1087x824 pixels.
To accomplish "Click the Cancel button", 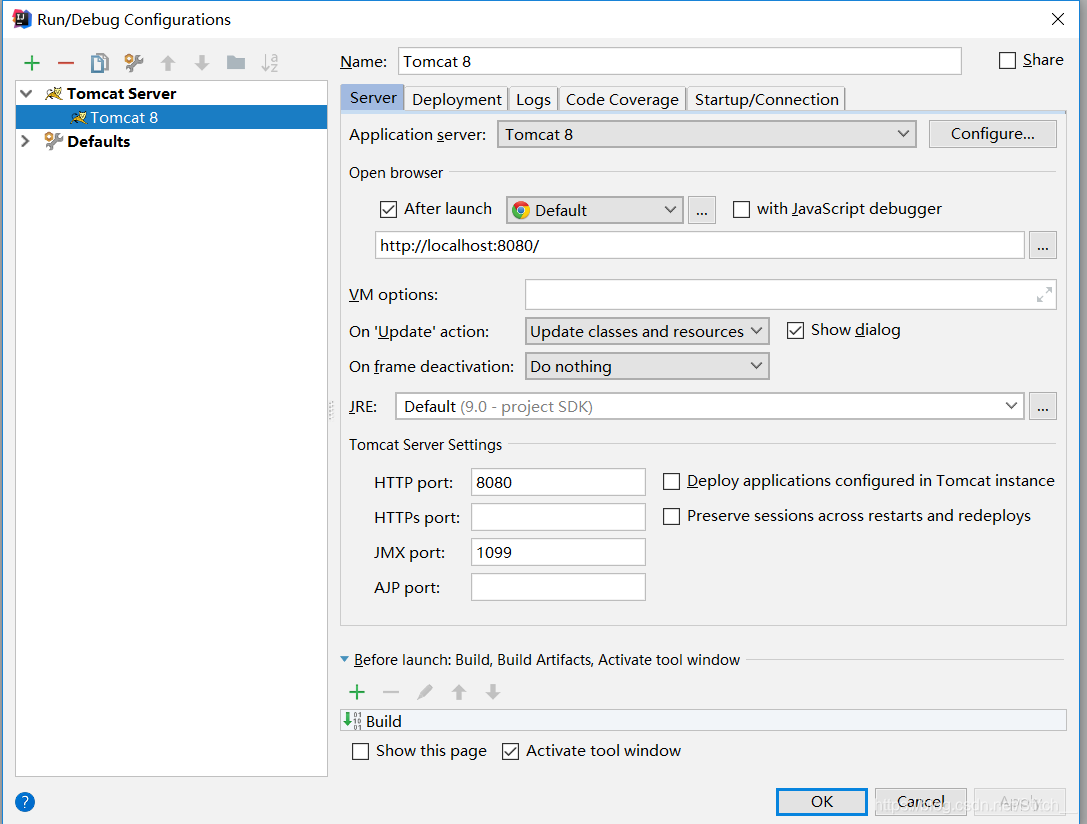I will pos(921,802).
